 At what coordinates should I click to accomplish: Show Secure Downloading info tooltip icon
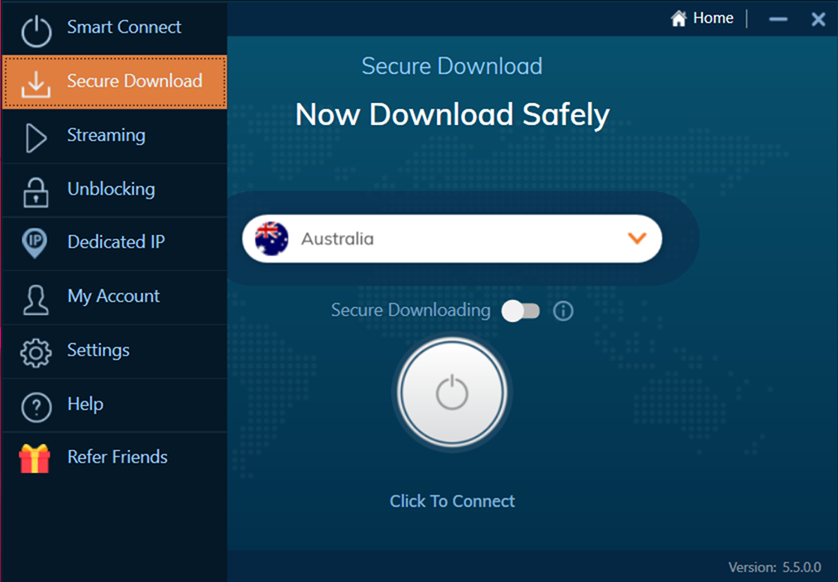point(563,311)
